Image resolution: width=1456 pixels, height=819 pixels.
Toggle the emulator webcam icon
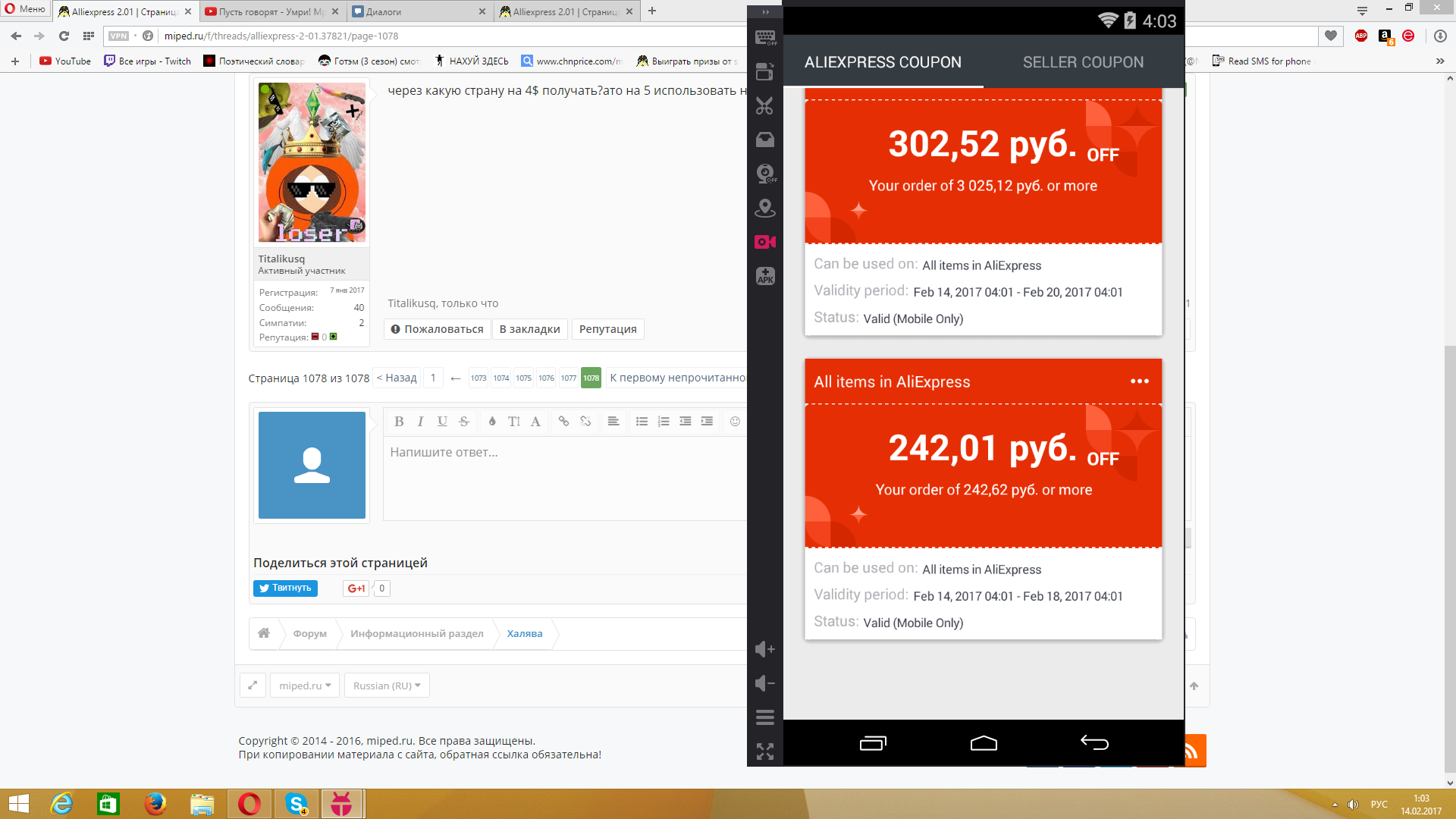[x=766, y=174]
